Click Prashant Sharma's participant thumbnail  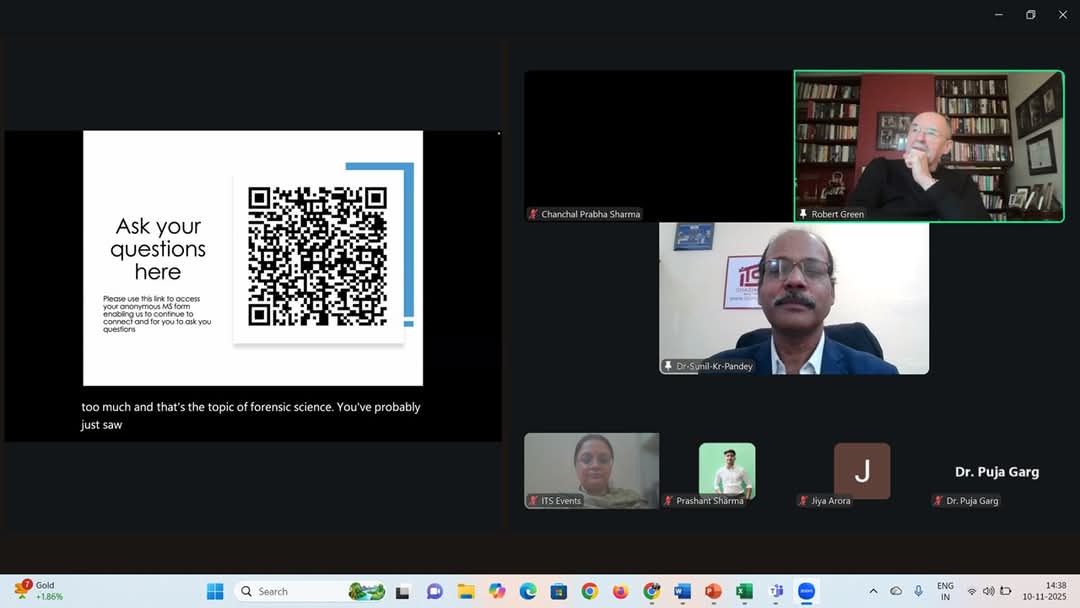[726, 470]
